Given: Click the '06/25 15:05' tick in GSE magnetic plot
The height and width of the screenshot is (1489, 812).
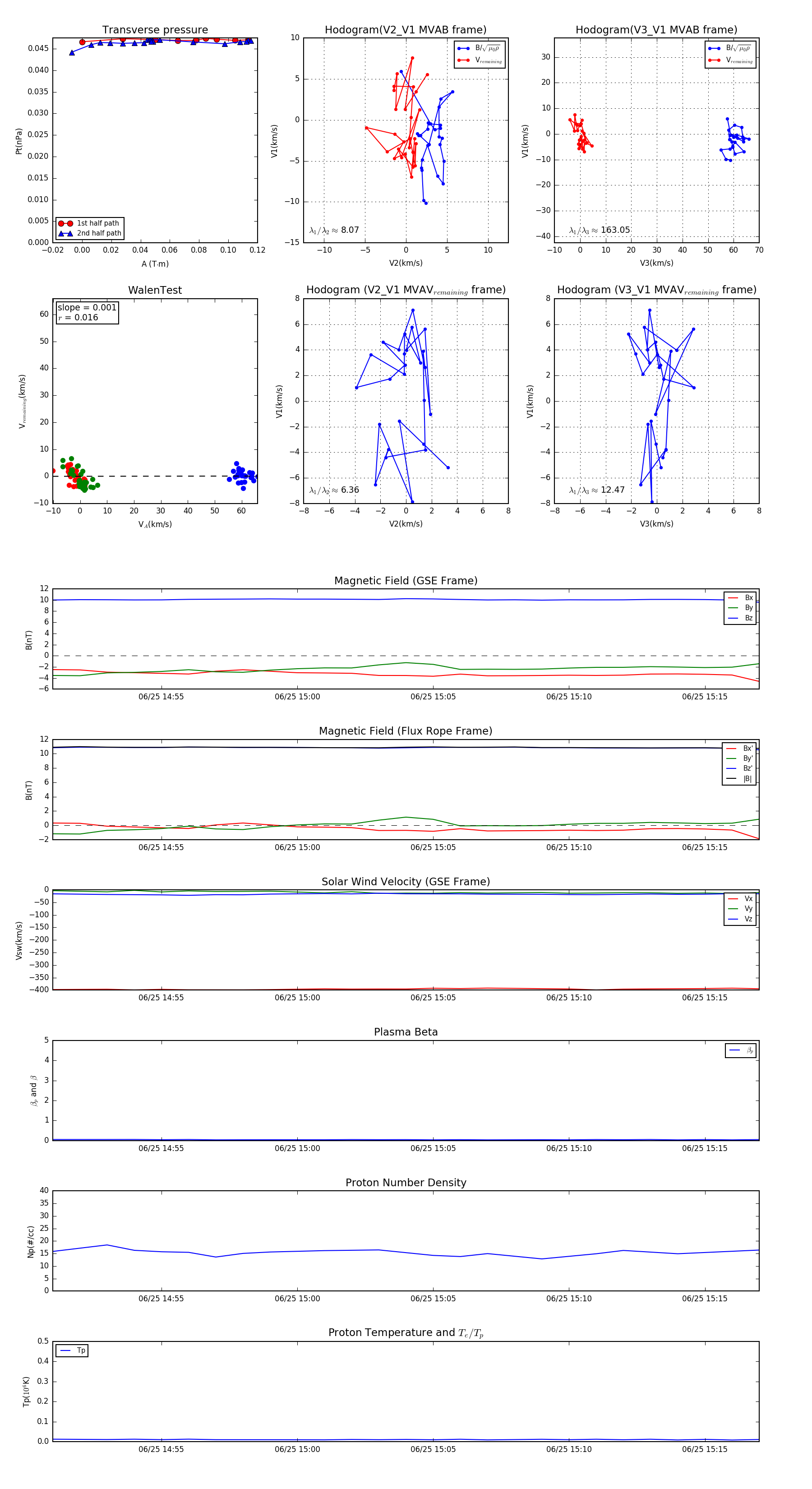Looking at the screenshot, I should (x=433, y=697).
